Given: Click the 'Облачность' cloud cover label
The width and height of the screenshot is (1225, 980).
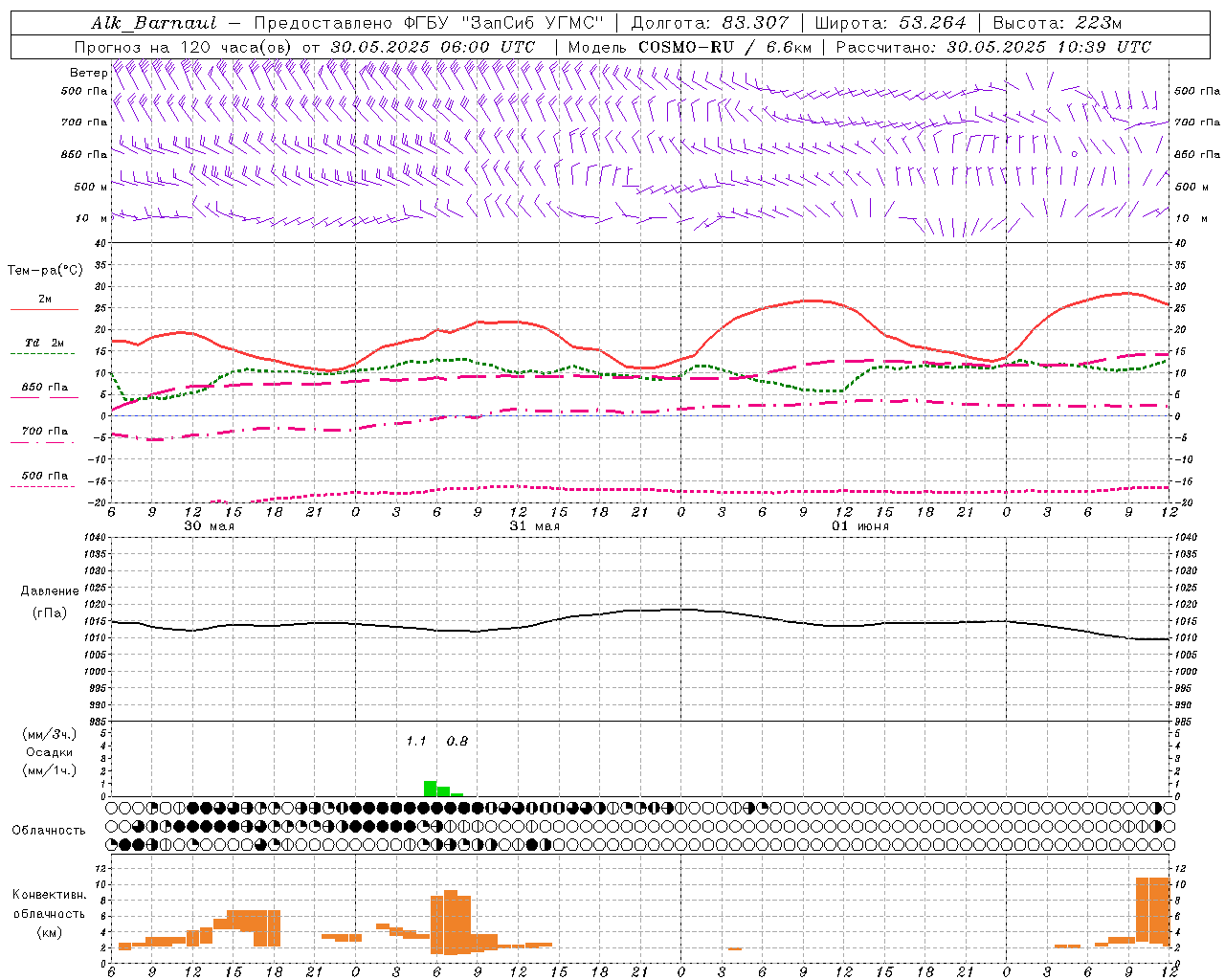Looking at the screenshot, I should [49, 831].
